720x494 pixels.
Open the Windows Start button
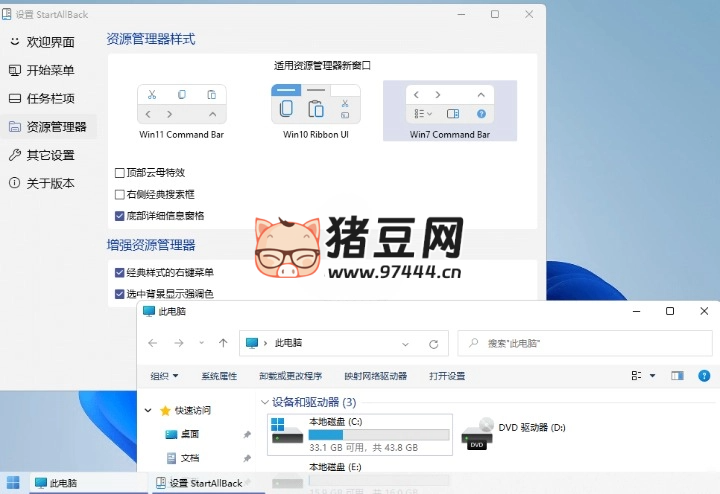pos(13,483)
